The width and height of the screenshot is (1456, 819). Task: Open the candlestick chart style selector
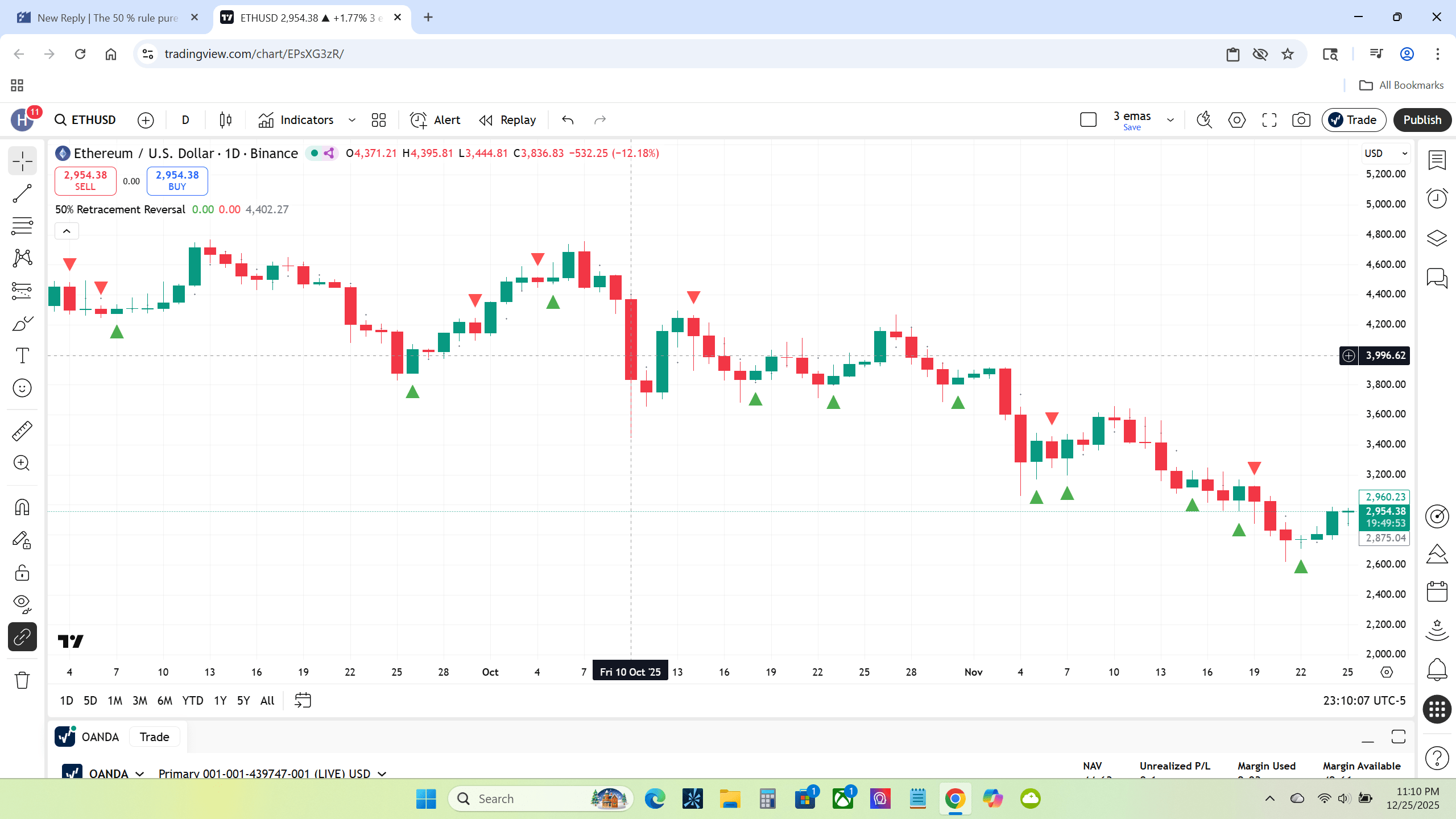click(x=226, y=120)
